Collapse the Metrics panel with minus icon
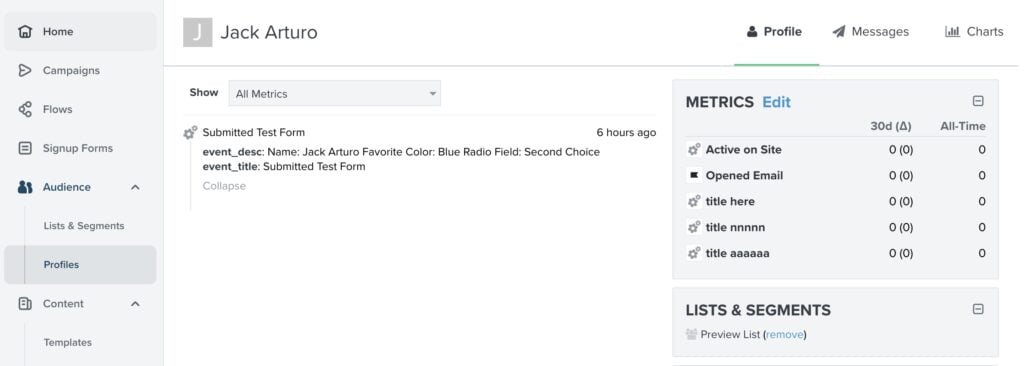Image resolution: width=1024 pixels, height=366 pixels. coord(978,101)
